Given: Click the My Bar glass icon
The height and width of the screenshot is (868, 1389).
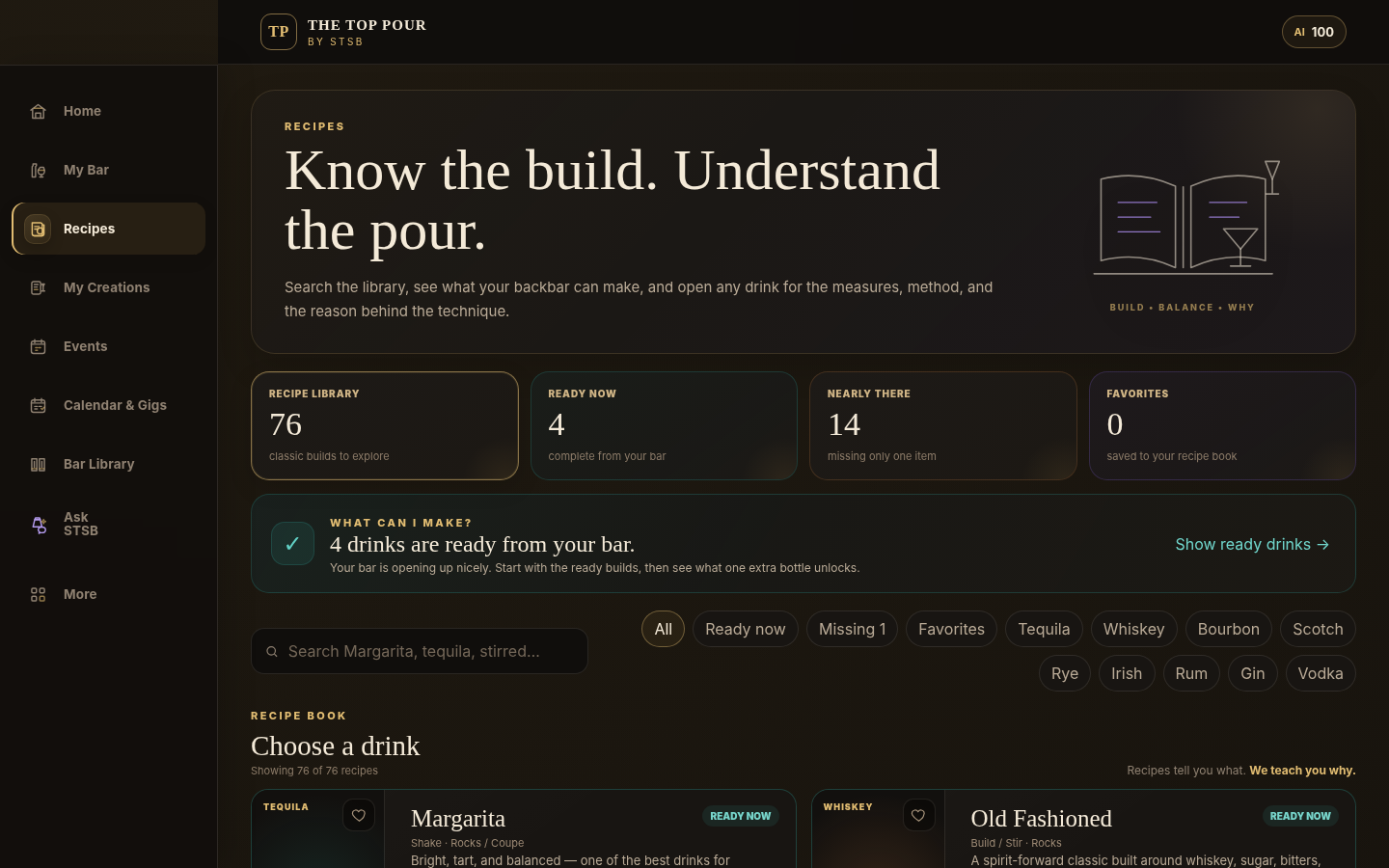Looking at the screenshot, I should [x=38, y=171].
